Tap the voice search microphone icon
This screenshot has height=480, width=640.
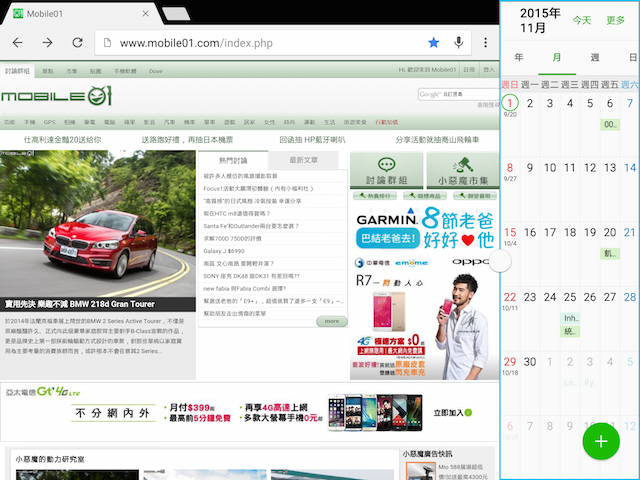tap(459, 42)
